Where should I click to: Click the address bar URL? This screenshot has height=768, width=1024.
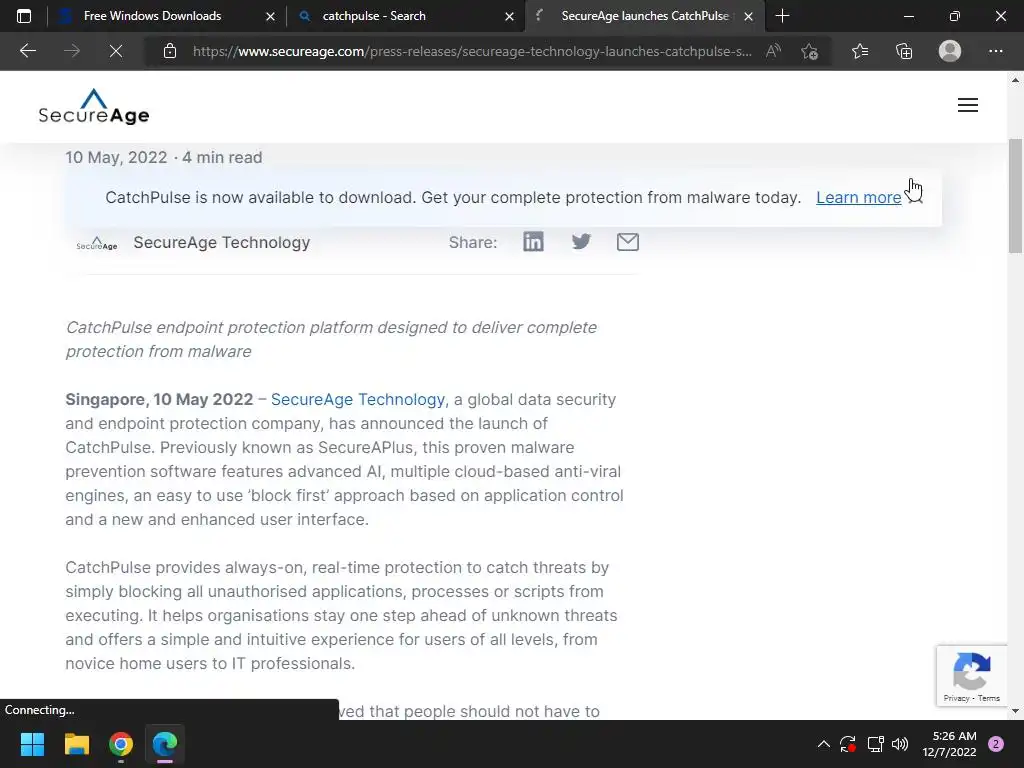pyautogui.click(x=472, y=52)
